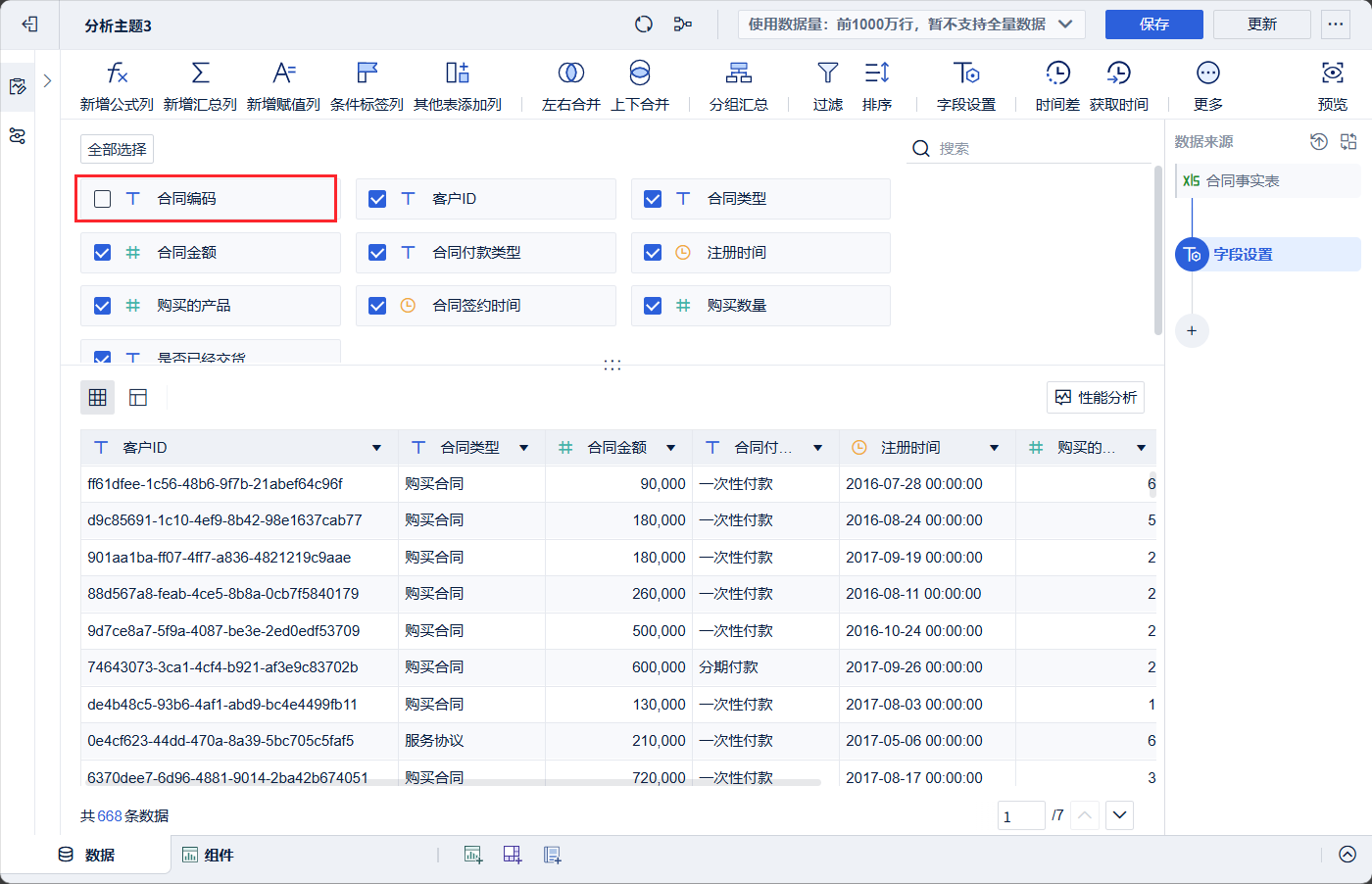Open the Time Difference (时间差) tool
1372x884 pixels.
click(1057, 85)
